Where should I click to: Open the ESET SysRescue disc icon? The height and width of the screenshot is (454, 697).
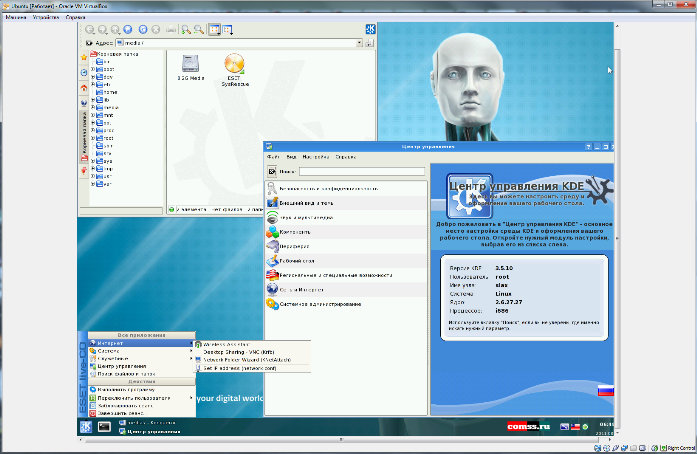pyautogui.click(x=235, y=70)
